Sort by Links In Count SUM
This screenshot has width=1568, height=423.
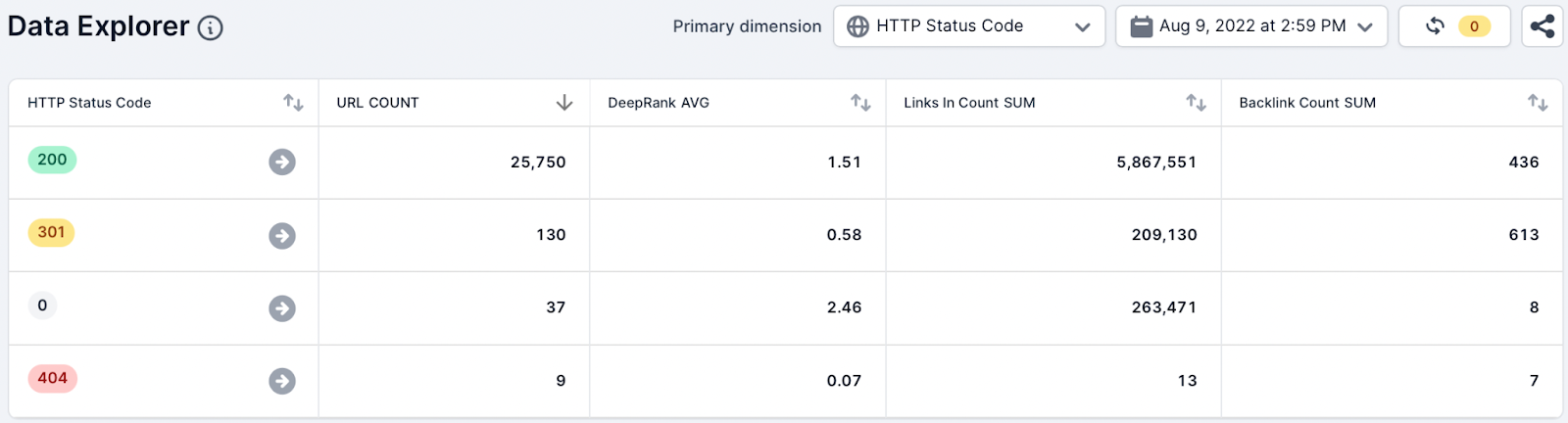pyautogui.click(x=1196, y=103)
